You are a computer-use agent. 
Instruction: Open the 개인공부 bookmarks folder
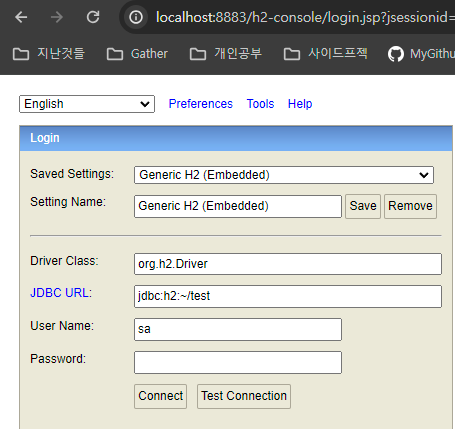226,54
